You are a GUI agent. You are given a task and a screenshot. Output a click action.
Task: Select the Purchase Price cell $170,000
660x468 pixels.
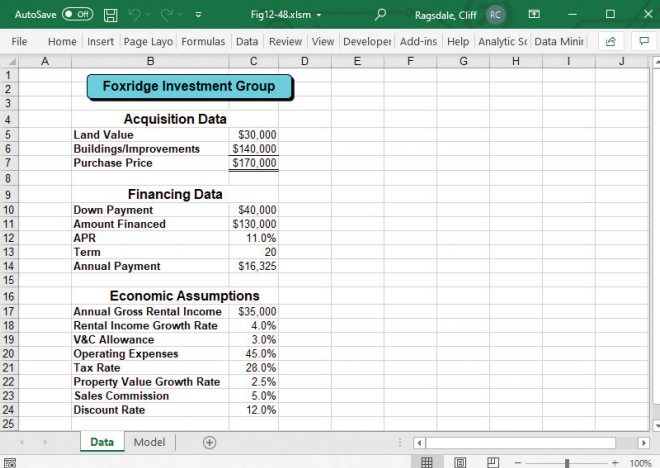(254, 163)
